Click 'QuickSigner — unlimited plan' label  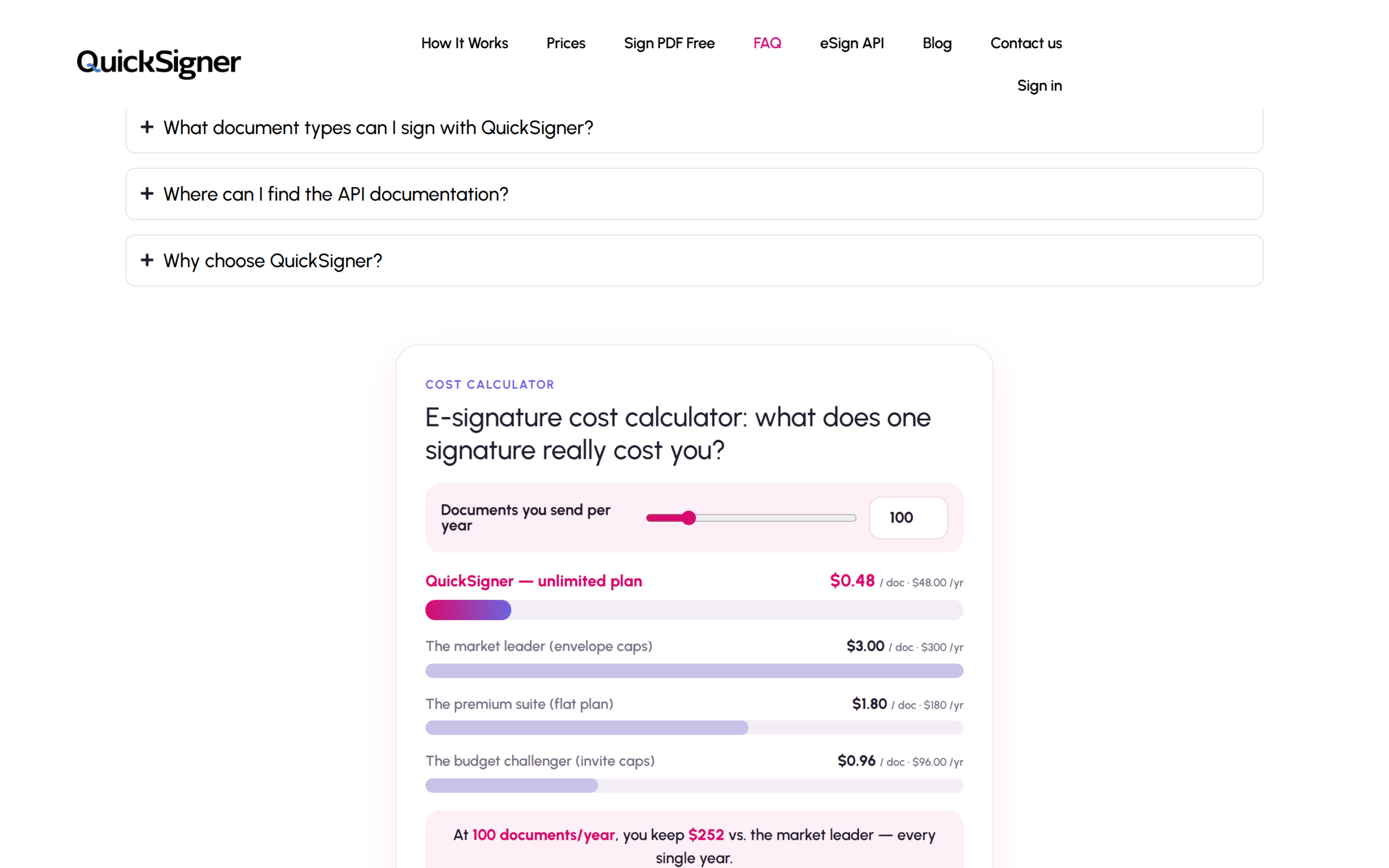(x=533, y=581)
